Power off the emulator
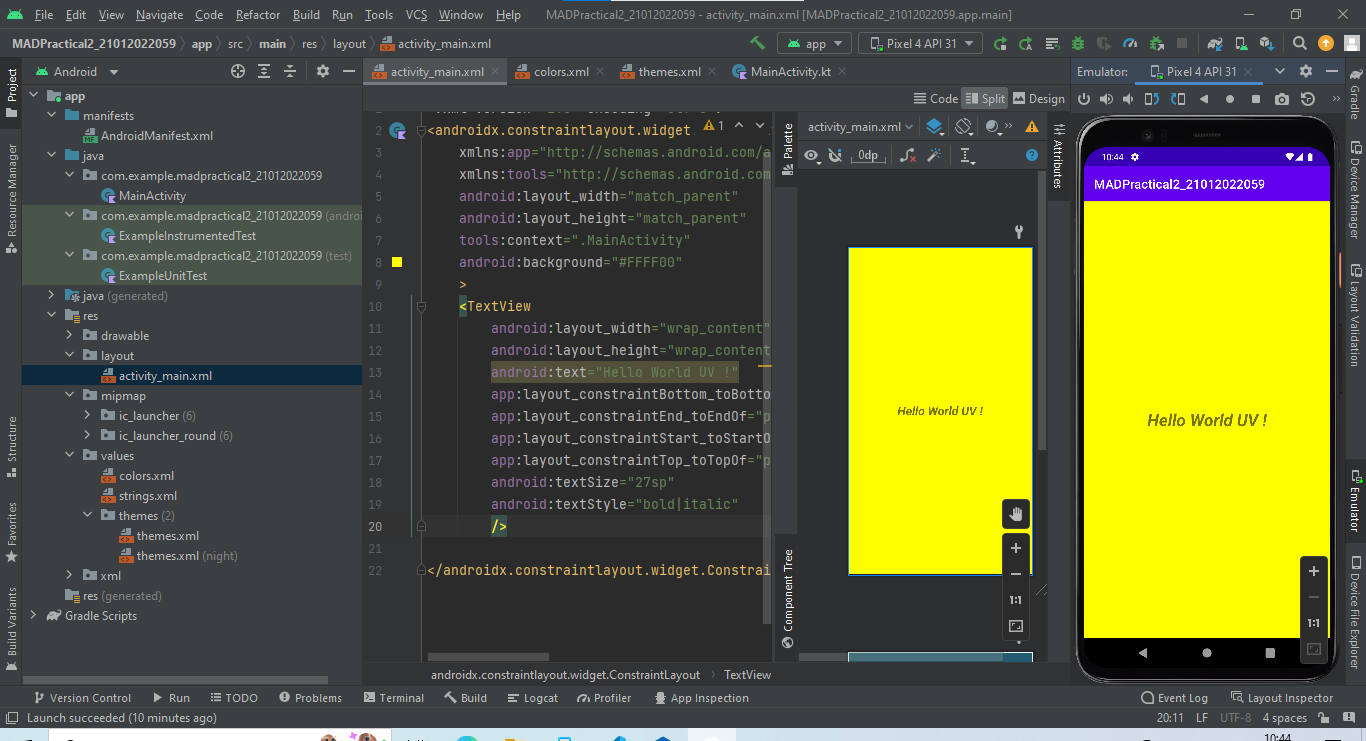1366x741 pixels. point(1085,99)
